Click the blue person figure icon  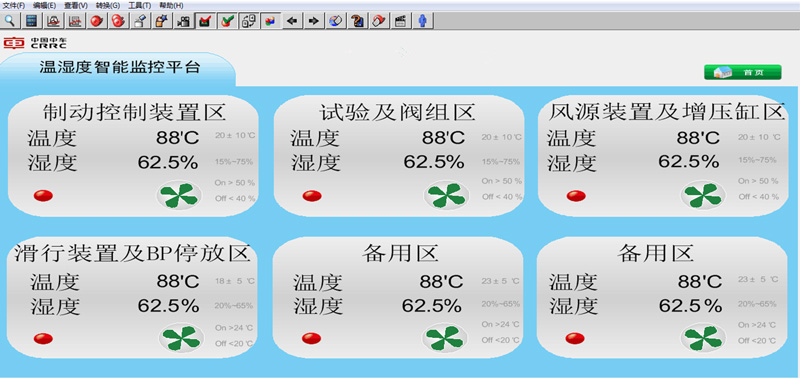click(422, 21)
